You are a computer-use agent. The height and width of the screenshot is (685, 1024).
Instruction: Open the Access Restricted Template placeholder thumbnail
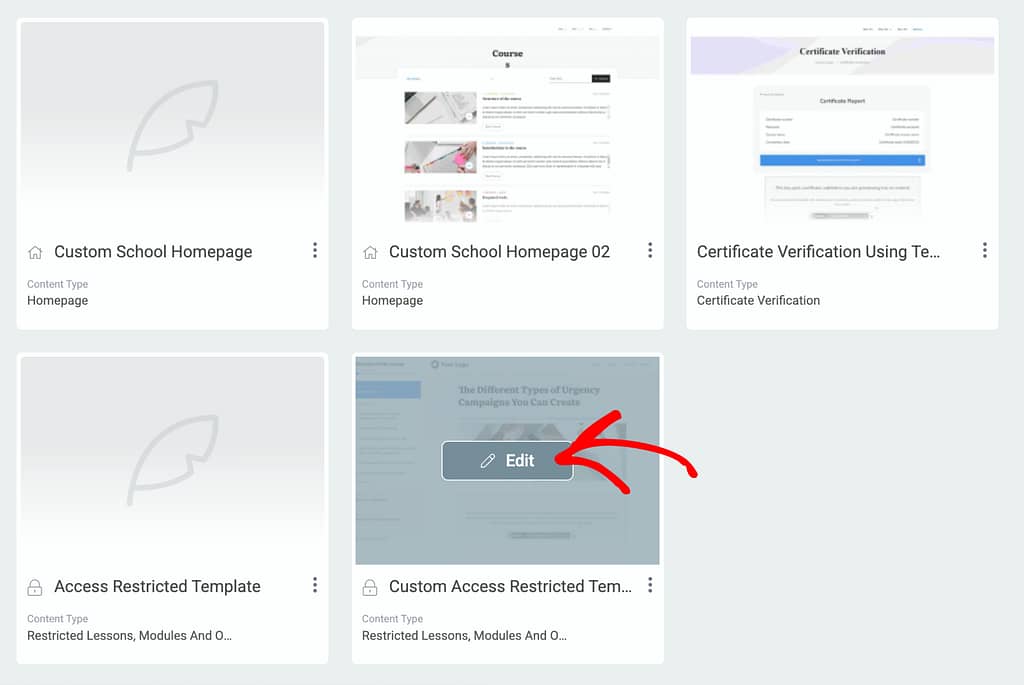coord(172,460)
